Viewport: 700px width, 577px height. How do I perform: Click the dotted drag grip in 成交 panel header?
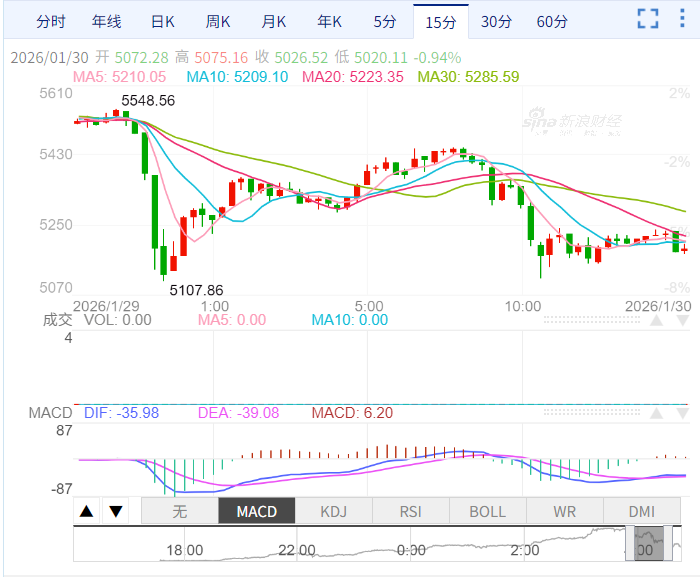tap(592, 320)
